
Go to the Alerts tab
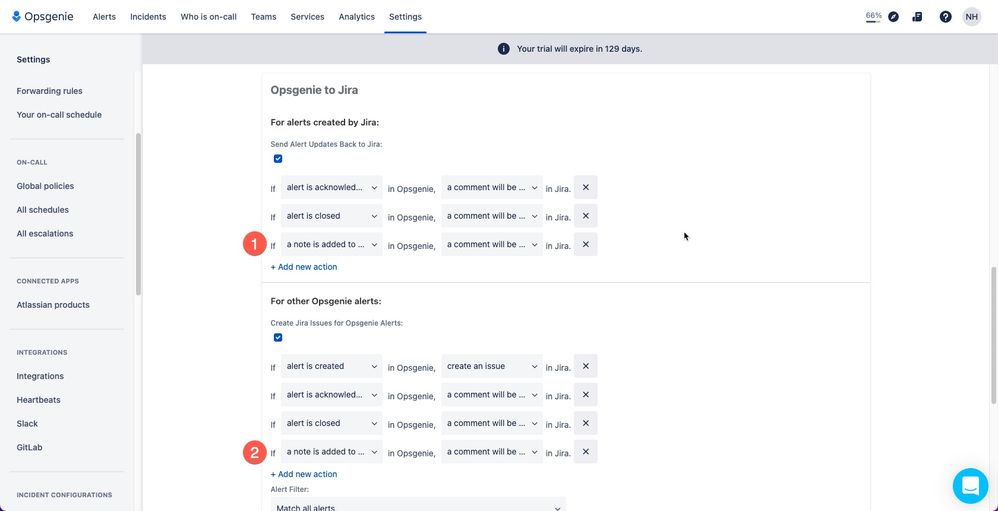pyautogui.click(x=104, y=17)
